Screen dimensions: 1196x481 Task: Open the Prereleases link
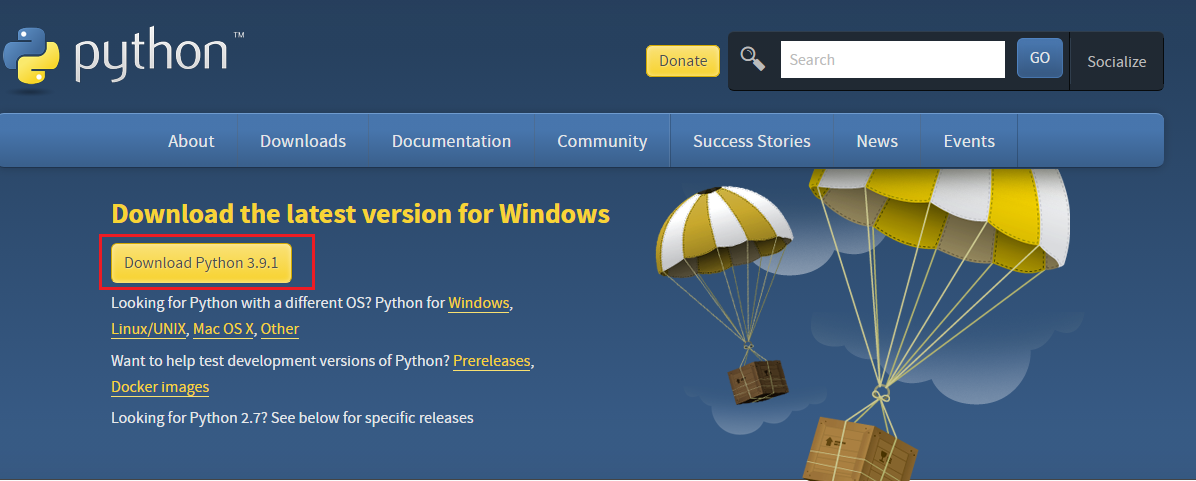pyautogui.click(x=491, y=361)
